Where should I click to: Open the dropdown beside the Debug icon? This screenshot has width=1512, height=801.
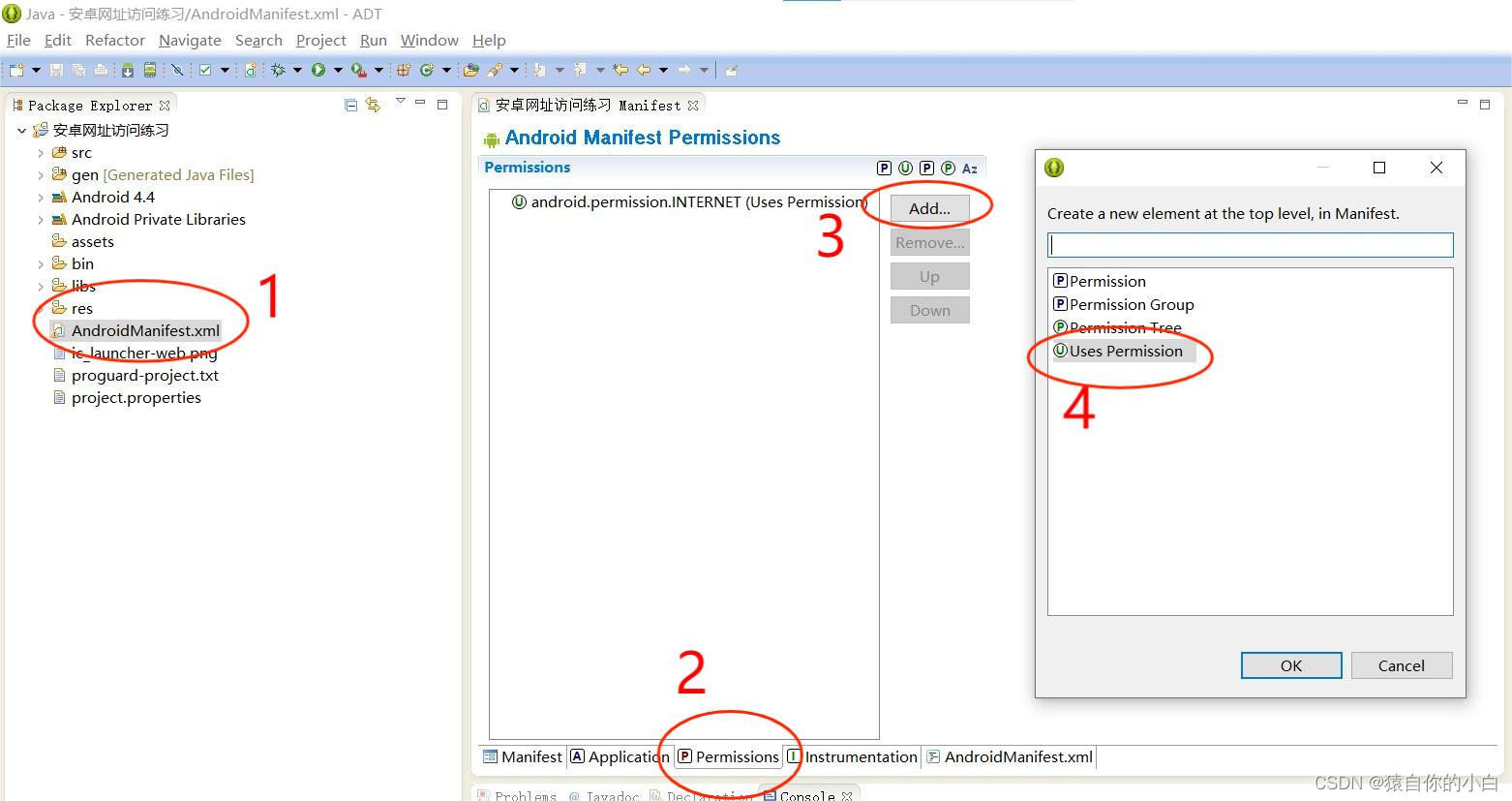click(297, 70)
